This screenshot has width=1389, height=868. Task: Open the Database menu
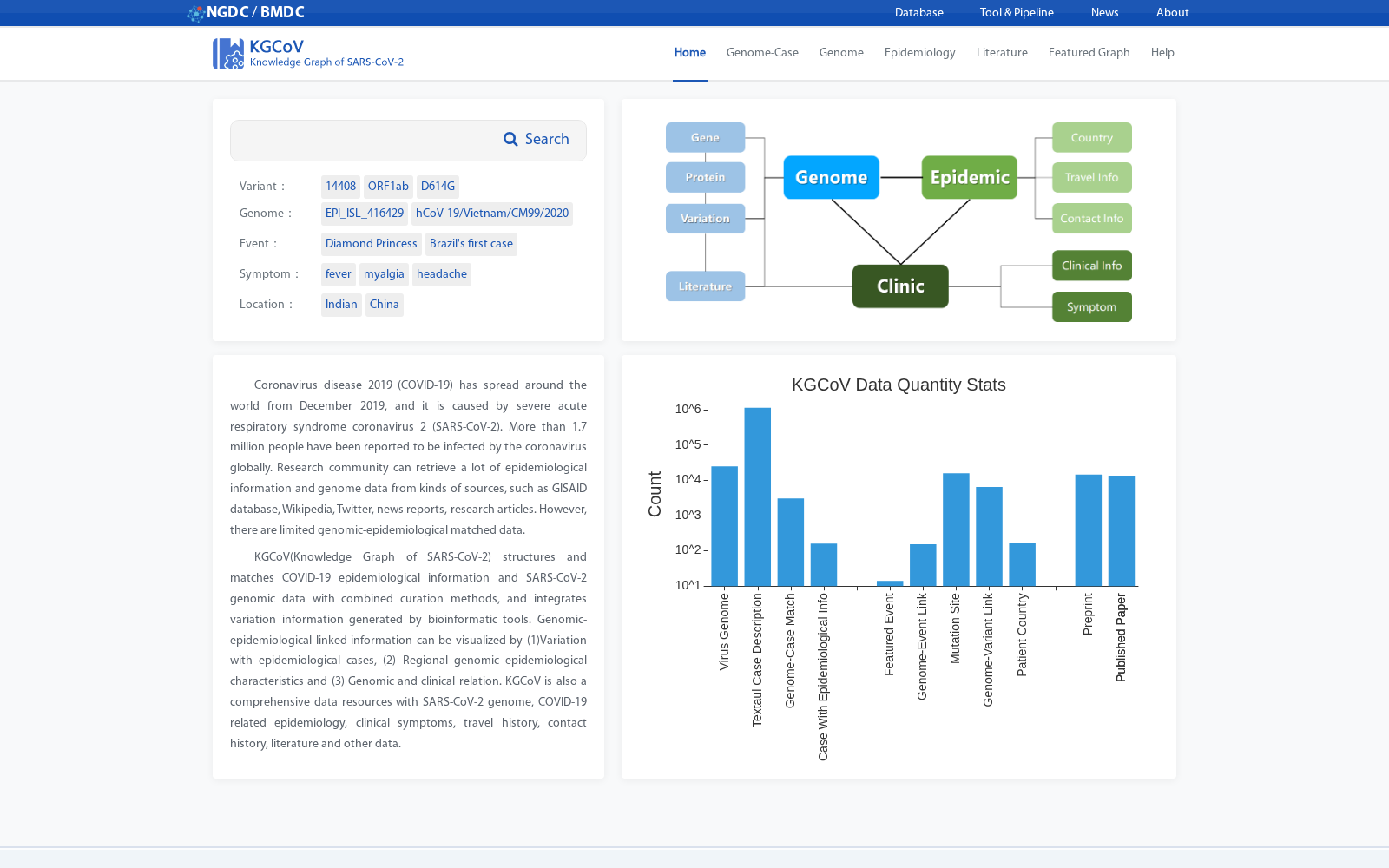919,13
